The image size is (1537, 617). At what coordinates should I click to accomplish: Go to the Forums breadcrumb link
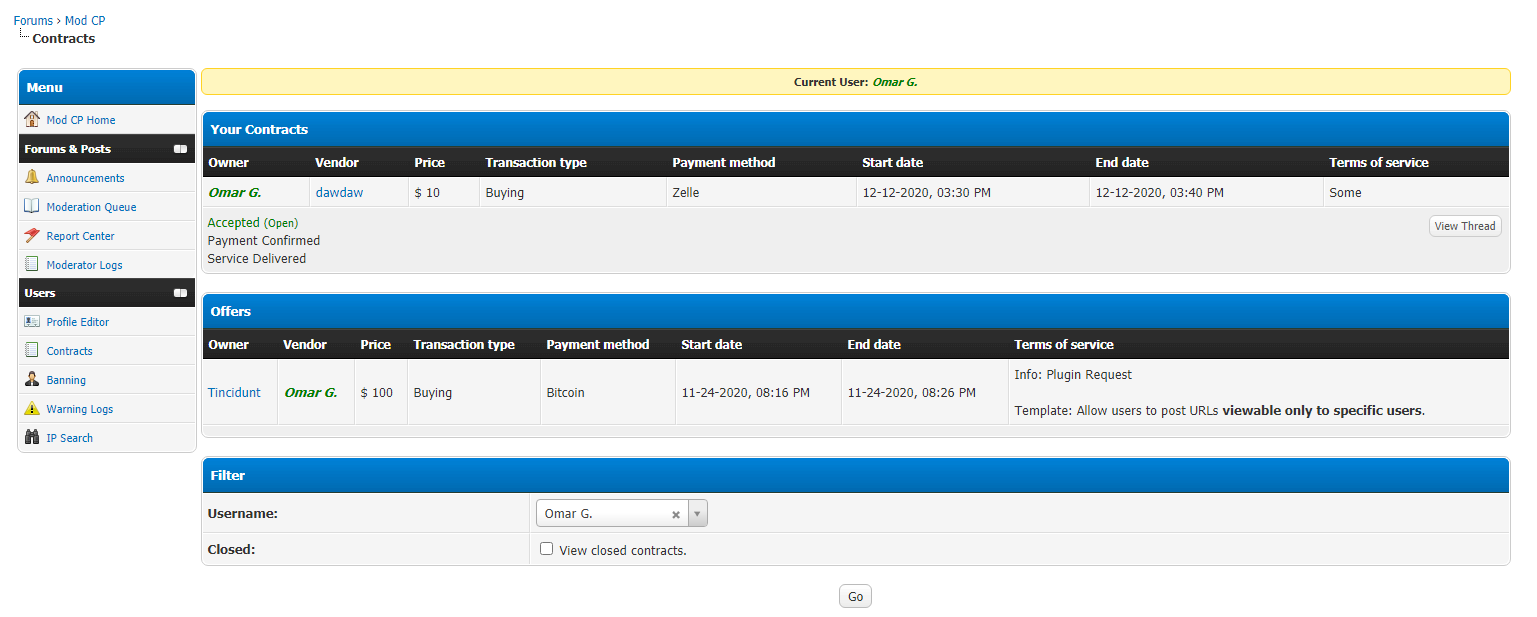click(33, 21)
